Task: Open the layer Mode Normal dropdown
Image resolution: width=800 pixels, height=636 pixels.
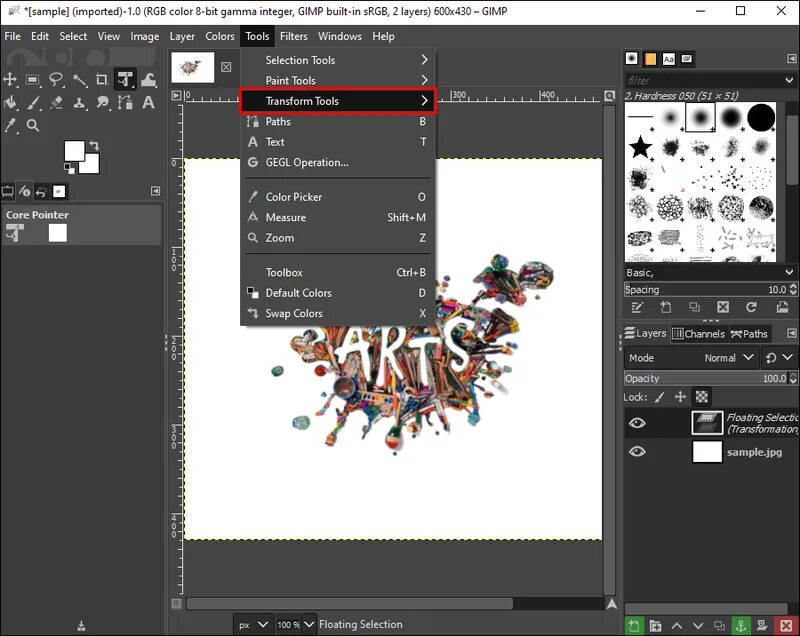Action: point(691,358)
